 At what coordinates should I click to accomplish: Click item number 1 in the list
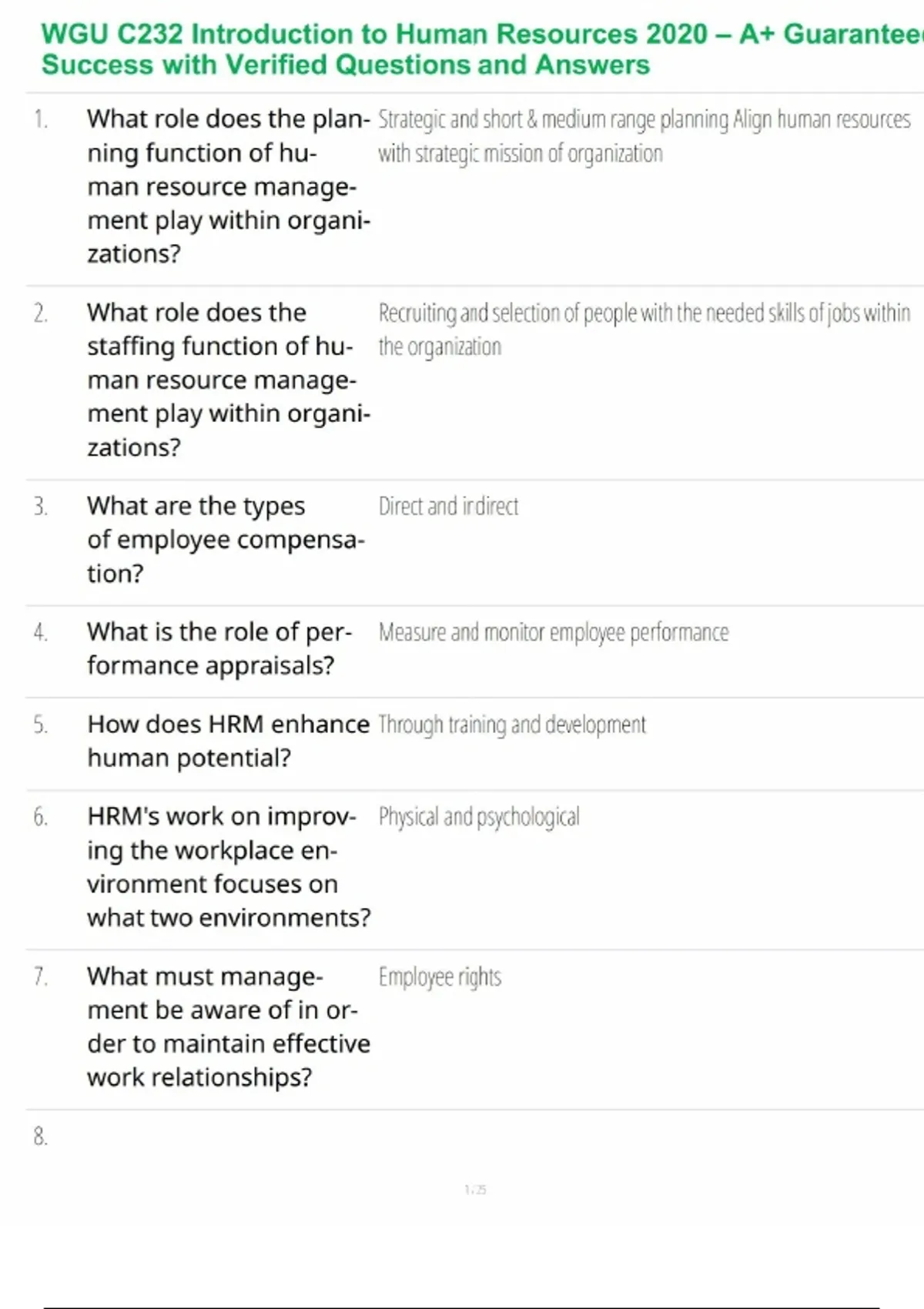click(40, 119)
